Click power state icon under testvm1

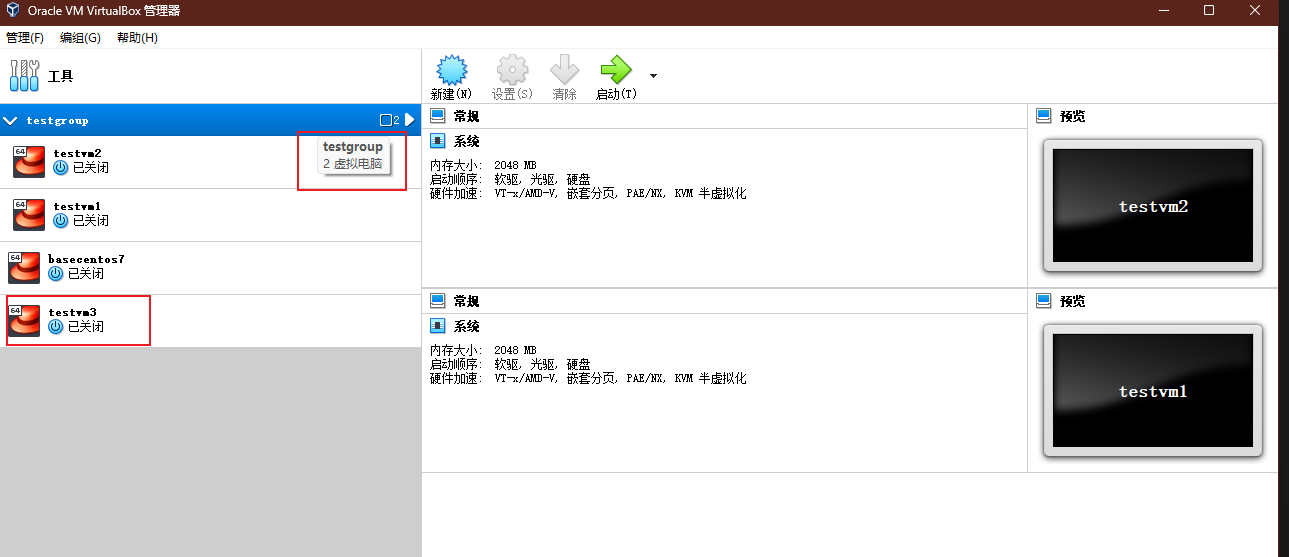coord(60,221)
